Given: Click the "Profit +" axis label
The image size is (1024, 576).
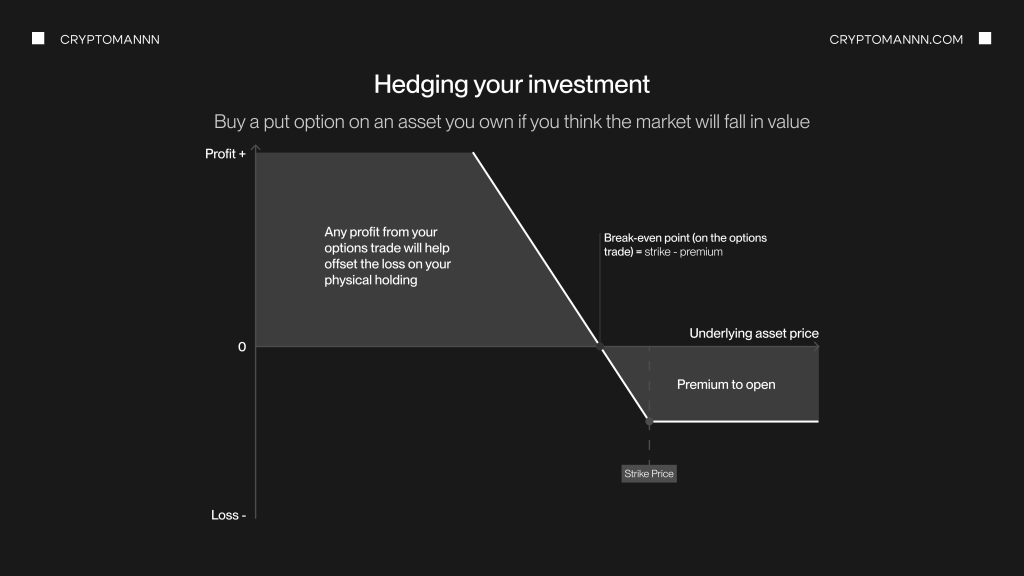Looking at the screenshot, I should (225, 154).
